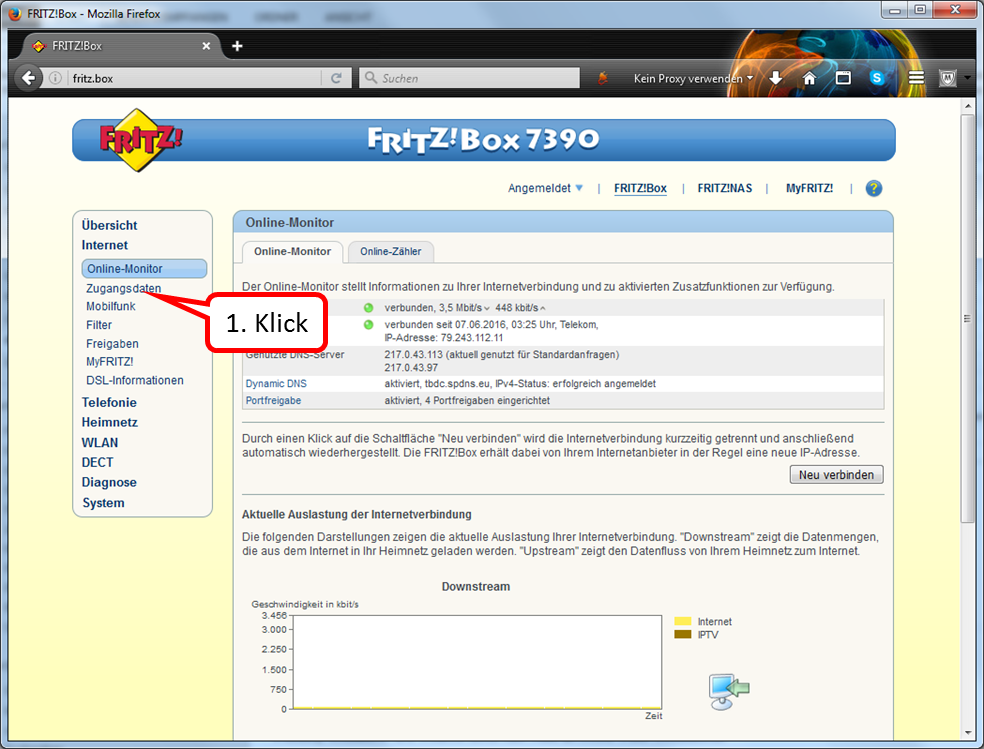Click the downstream computer arrow icon

(x=729, y=692)
